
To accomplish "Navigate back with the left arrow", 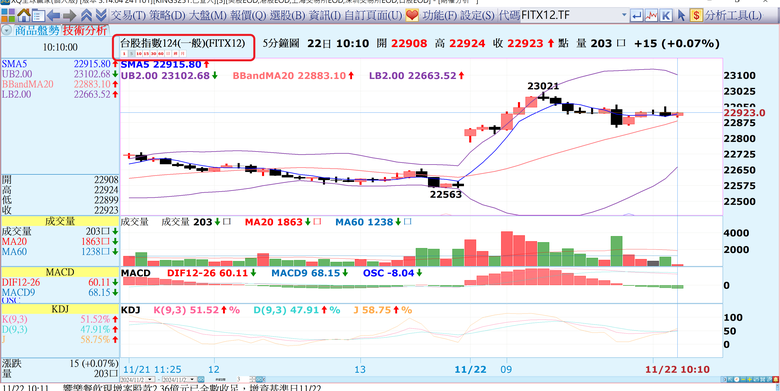I will [x=53, y=15].
